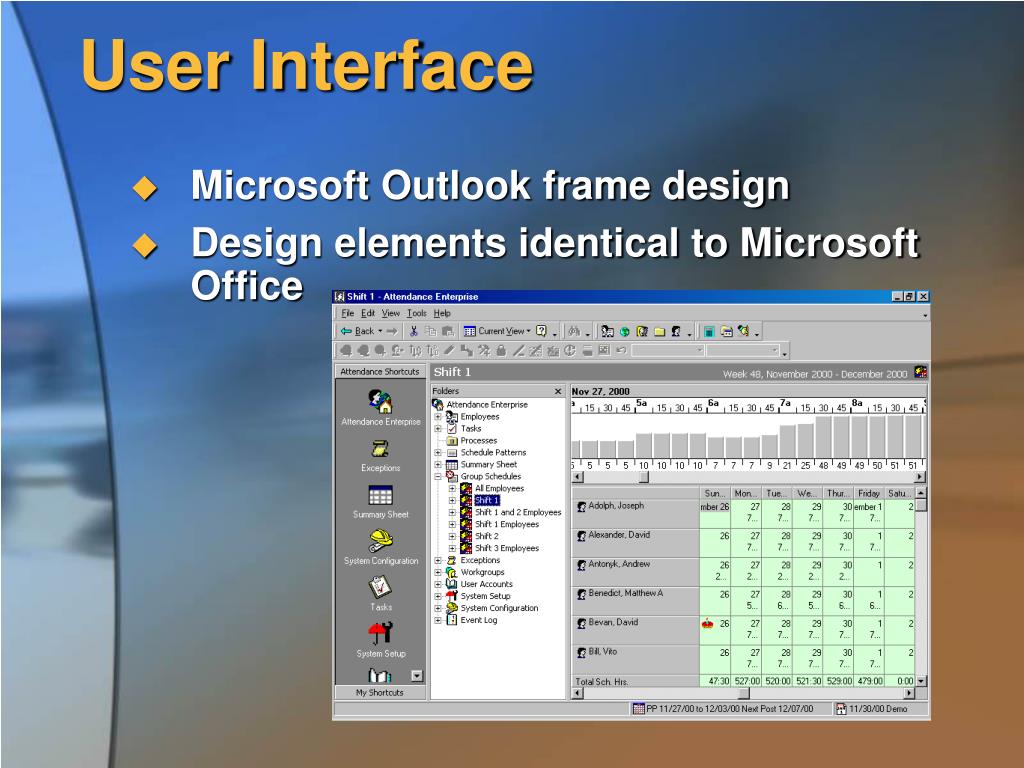The width and height of the screenshot is (1024, 768).
Task: Open the Tasks clipboard shortcut icon
Action: (380, 587)
